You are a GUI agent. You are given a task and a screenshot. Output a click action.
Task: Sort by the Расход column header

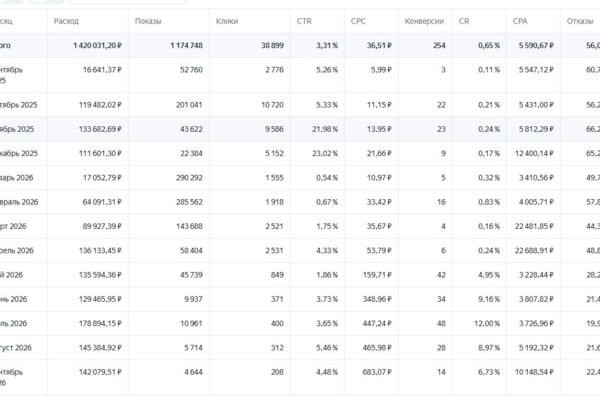pyautogui.click(x=66, y=21)
